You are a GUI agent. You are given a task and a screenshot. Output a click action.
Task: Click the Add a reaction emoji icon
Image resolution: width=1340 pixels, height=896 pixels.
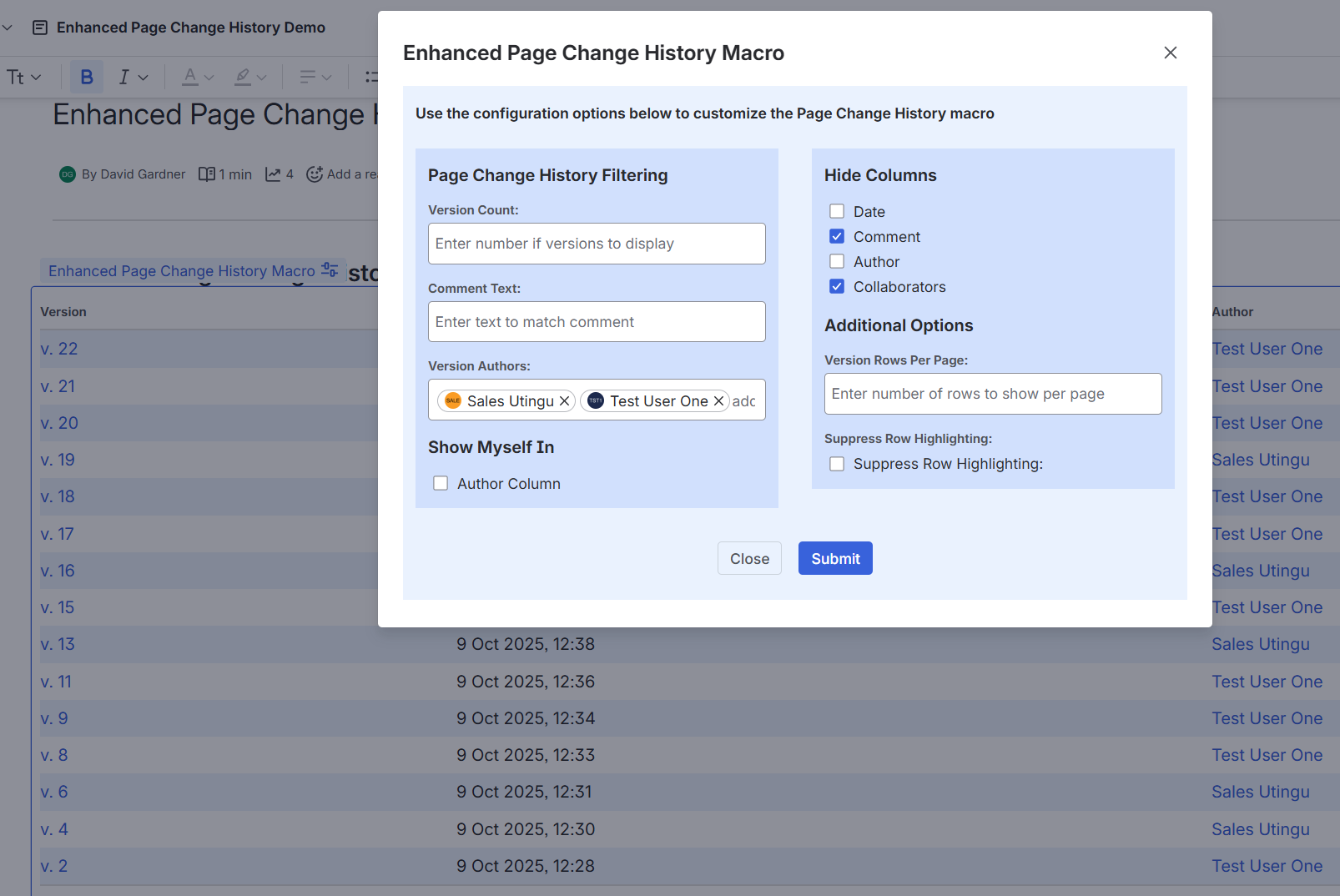315,174
